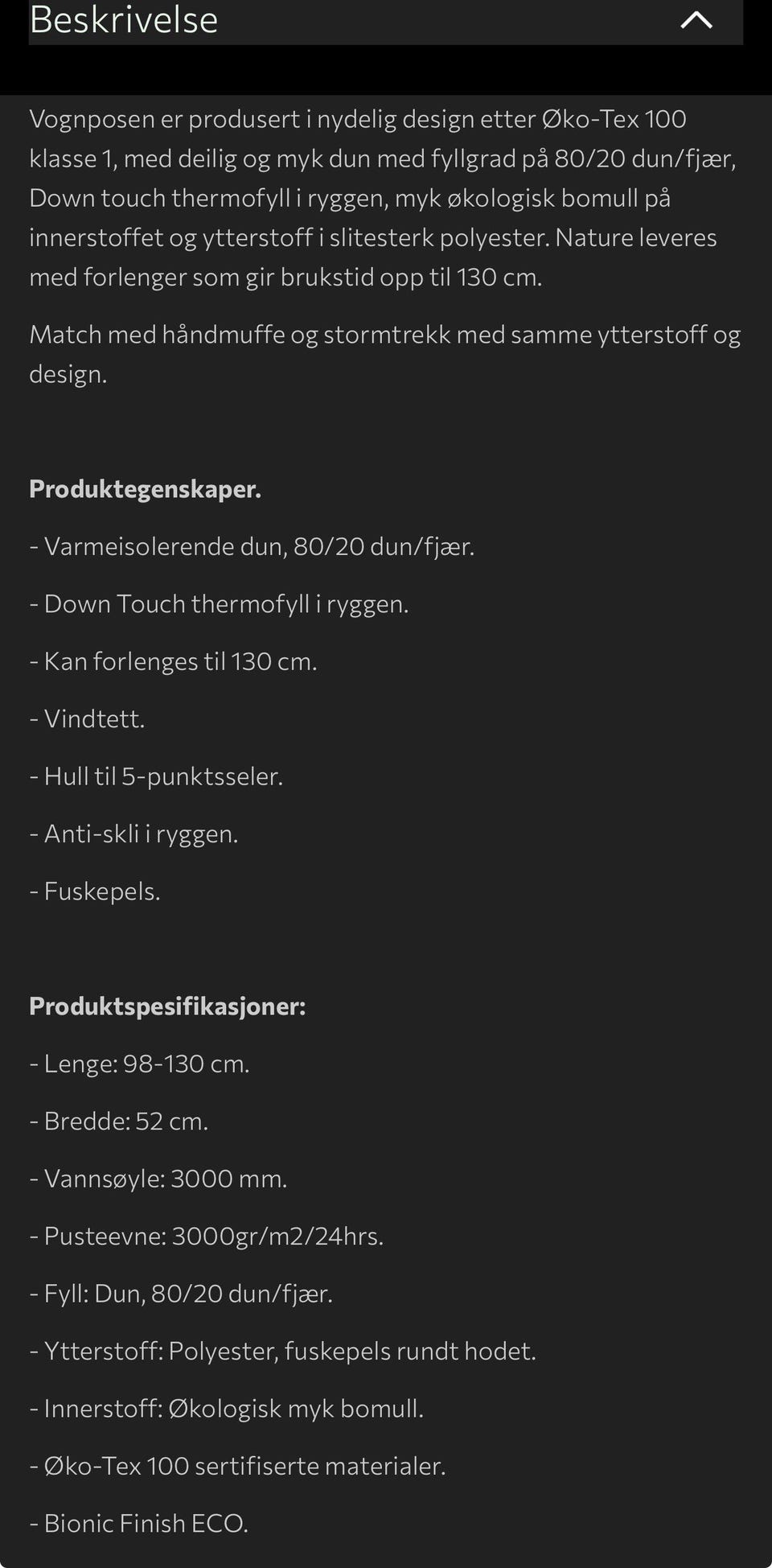
Task: Click the Anti-skli i ryggen line
Action: [133, 834]
